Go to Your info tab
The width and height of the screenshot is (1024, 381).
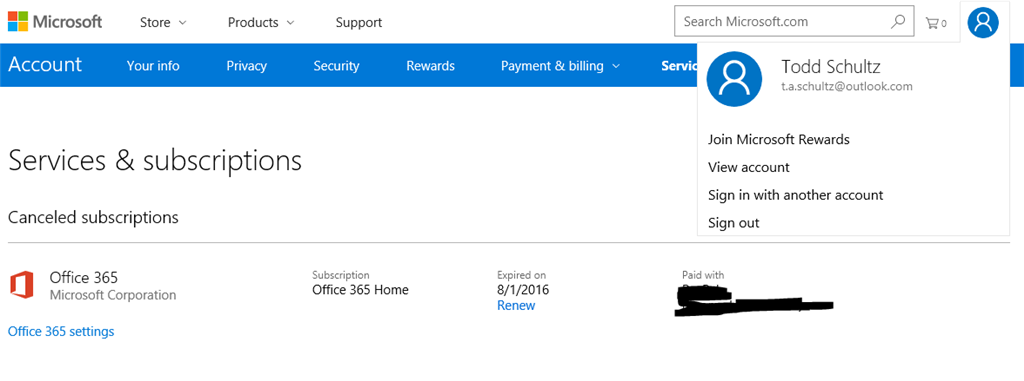point(153,65)
